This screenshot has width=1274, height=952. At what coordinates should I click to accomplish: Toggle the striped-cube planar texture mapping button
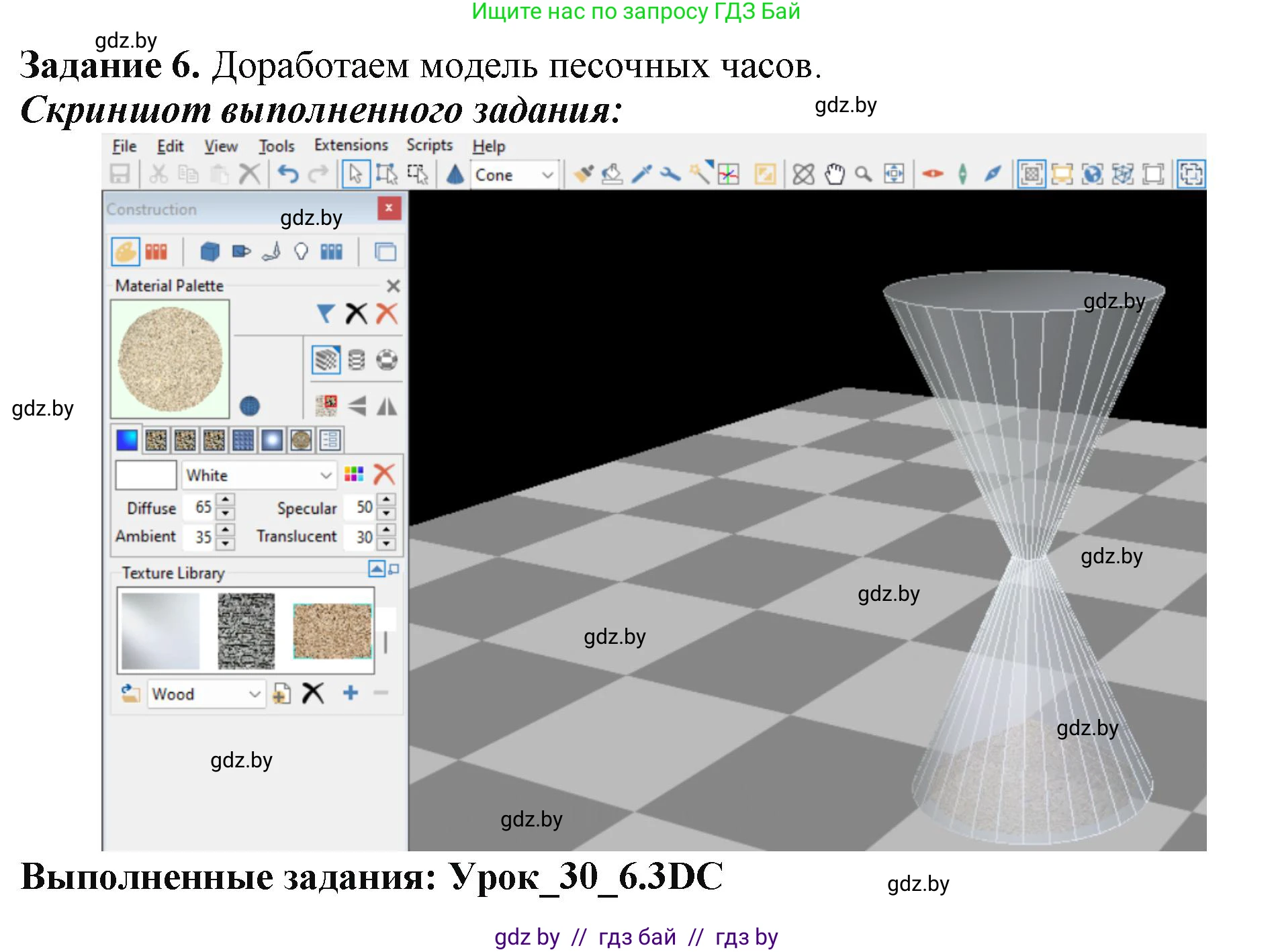click(326, 361)
